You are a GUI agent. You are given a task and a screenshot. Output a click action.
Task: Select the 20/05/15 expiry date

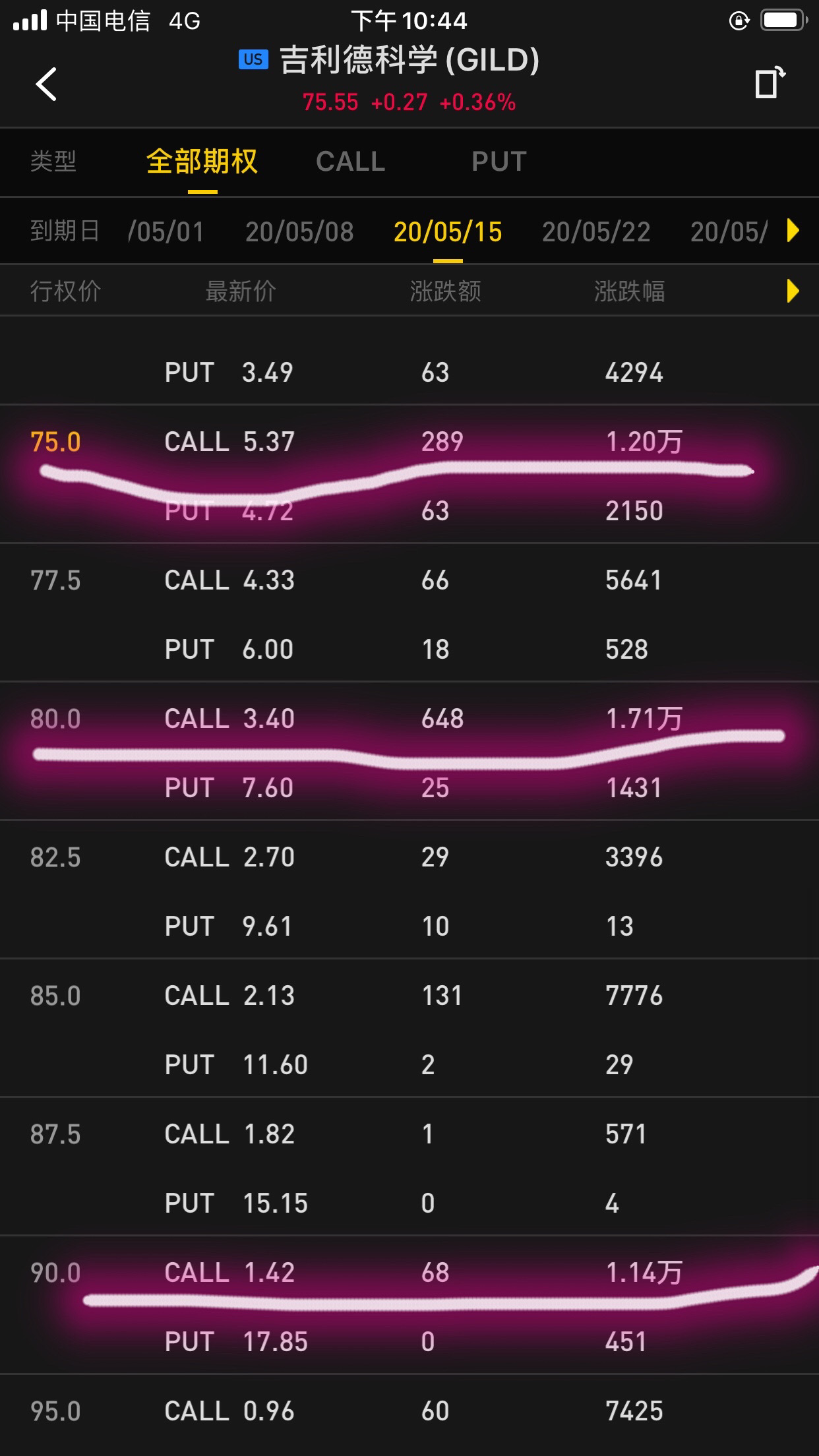[x=448, y=231]
